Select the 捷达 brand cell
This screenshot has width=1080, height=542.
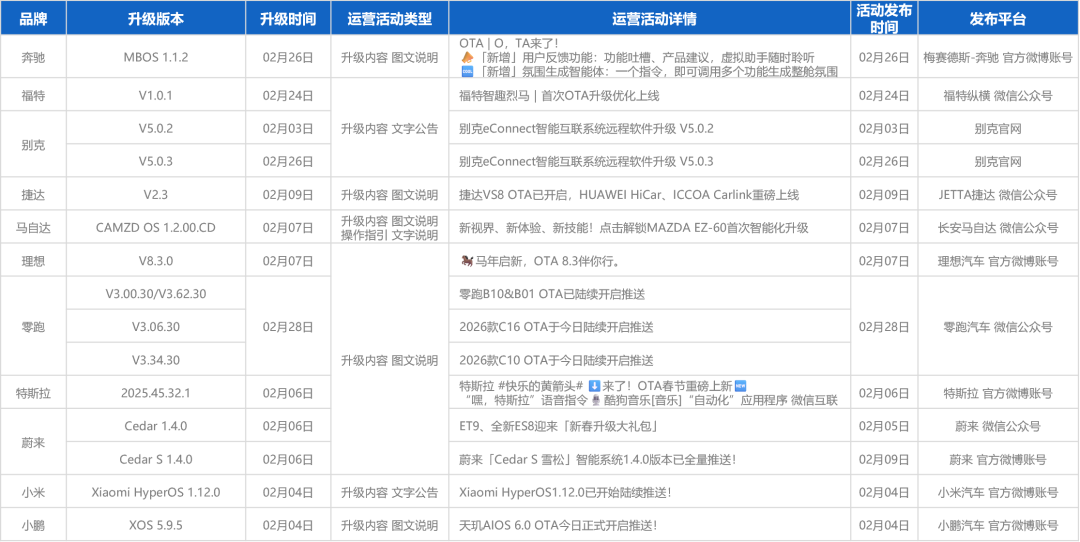tap(33, 194)
